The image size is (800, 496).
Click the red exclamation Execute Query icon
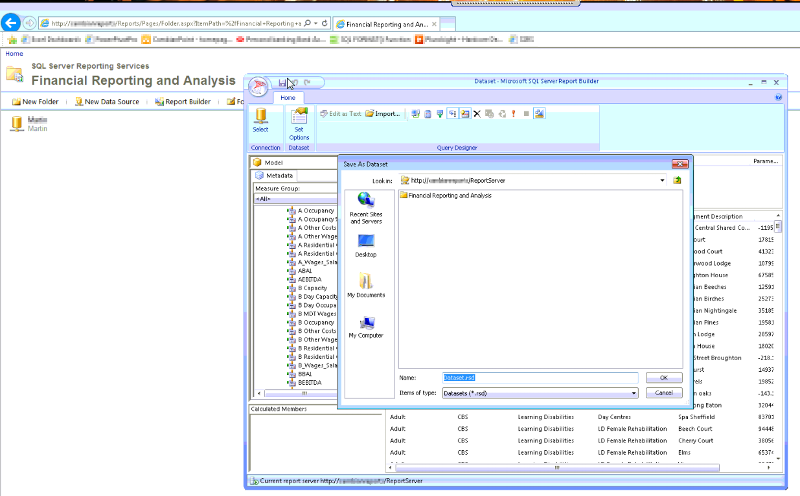514,114
